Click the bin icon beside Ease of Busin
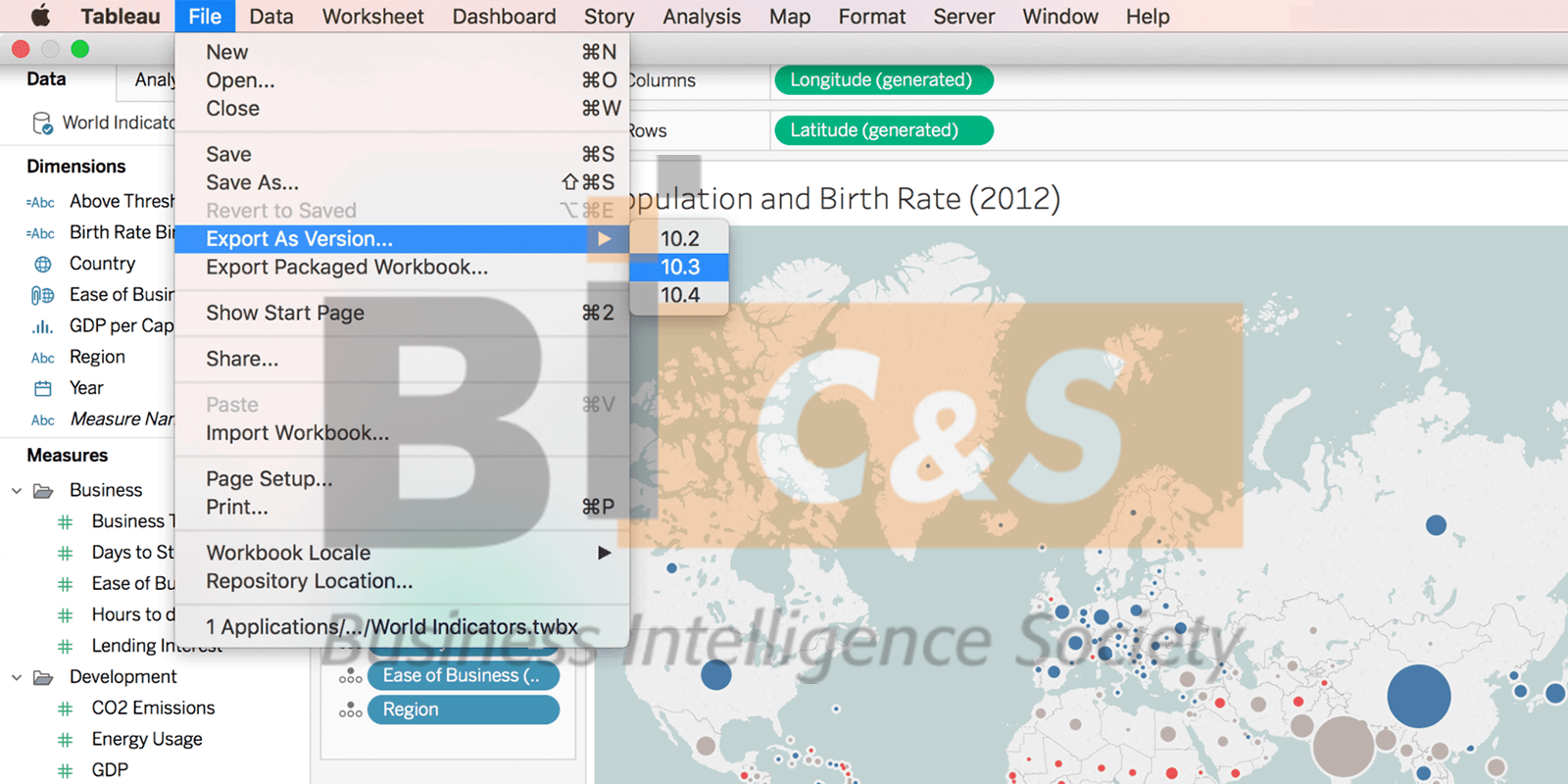 [43, 295]
